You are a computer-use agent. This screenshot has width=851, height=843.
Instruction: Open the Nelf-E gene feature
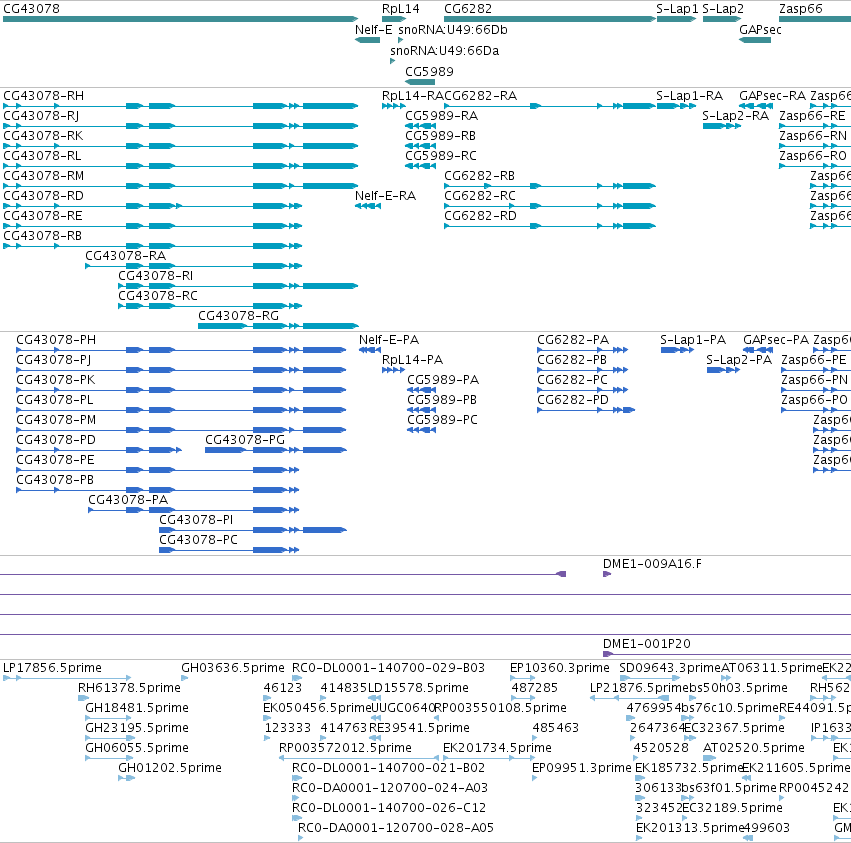pyautogui.click(x=367, y=40)
